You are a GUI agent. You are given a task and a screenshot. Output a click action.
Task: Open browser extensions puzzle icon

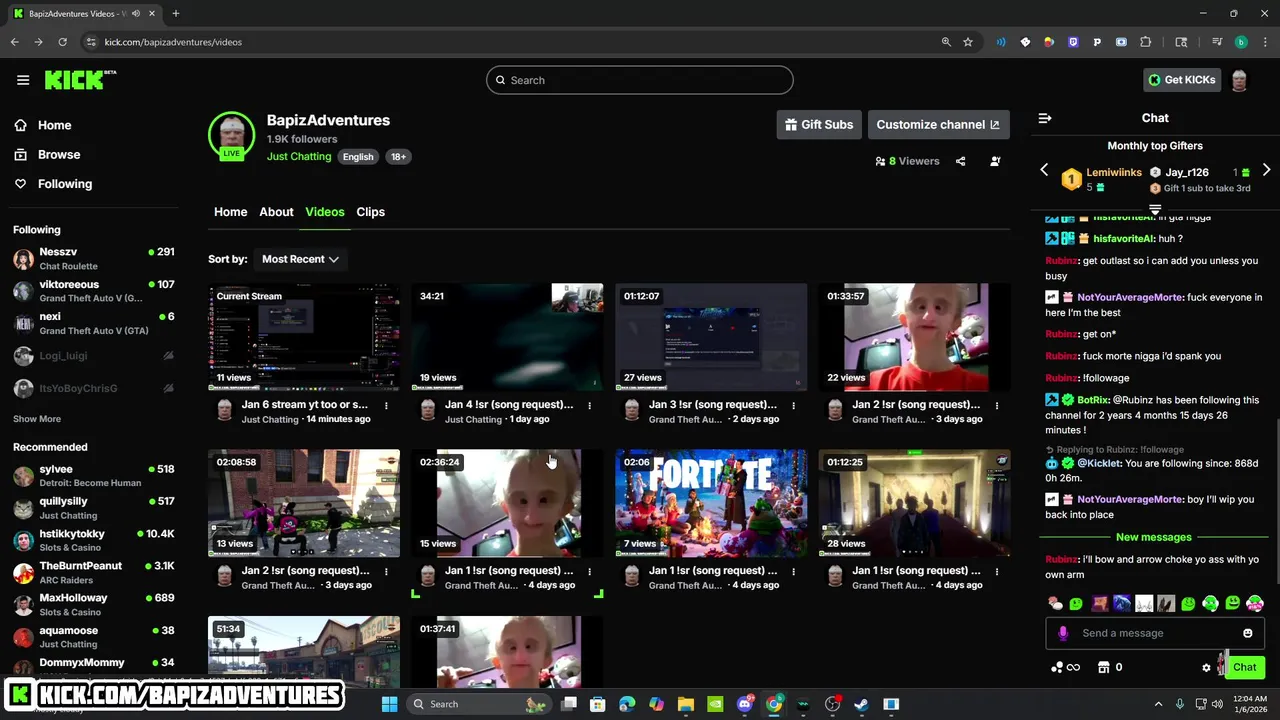(x=1146, y=42)
